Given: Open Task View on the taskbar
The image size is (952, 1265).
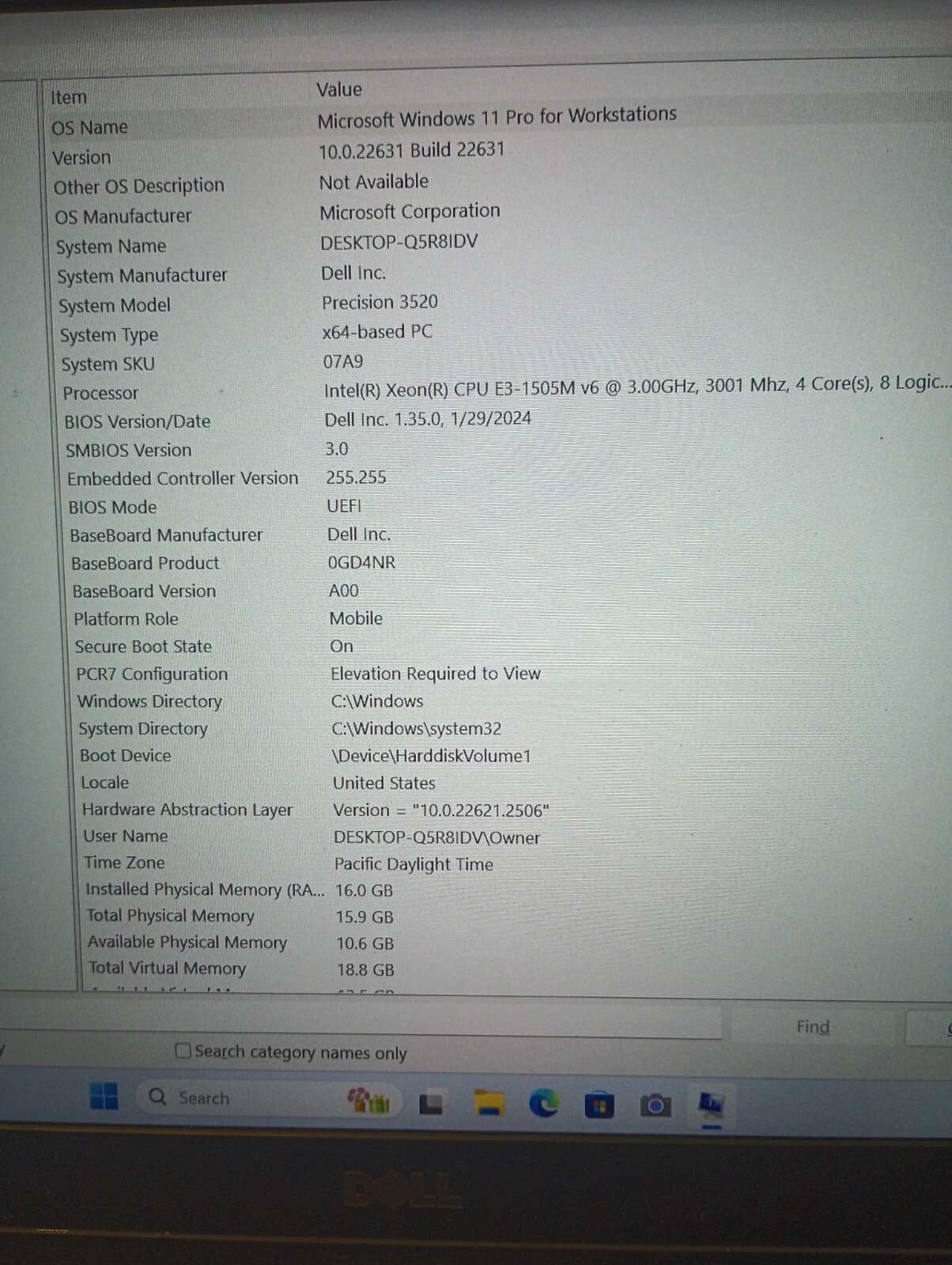Looking at the screenshot, I should 431,1102.
